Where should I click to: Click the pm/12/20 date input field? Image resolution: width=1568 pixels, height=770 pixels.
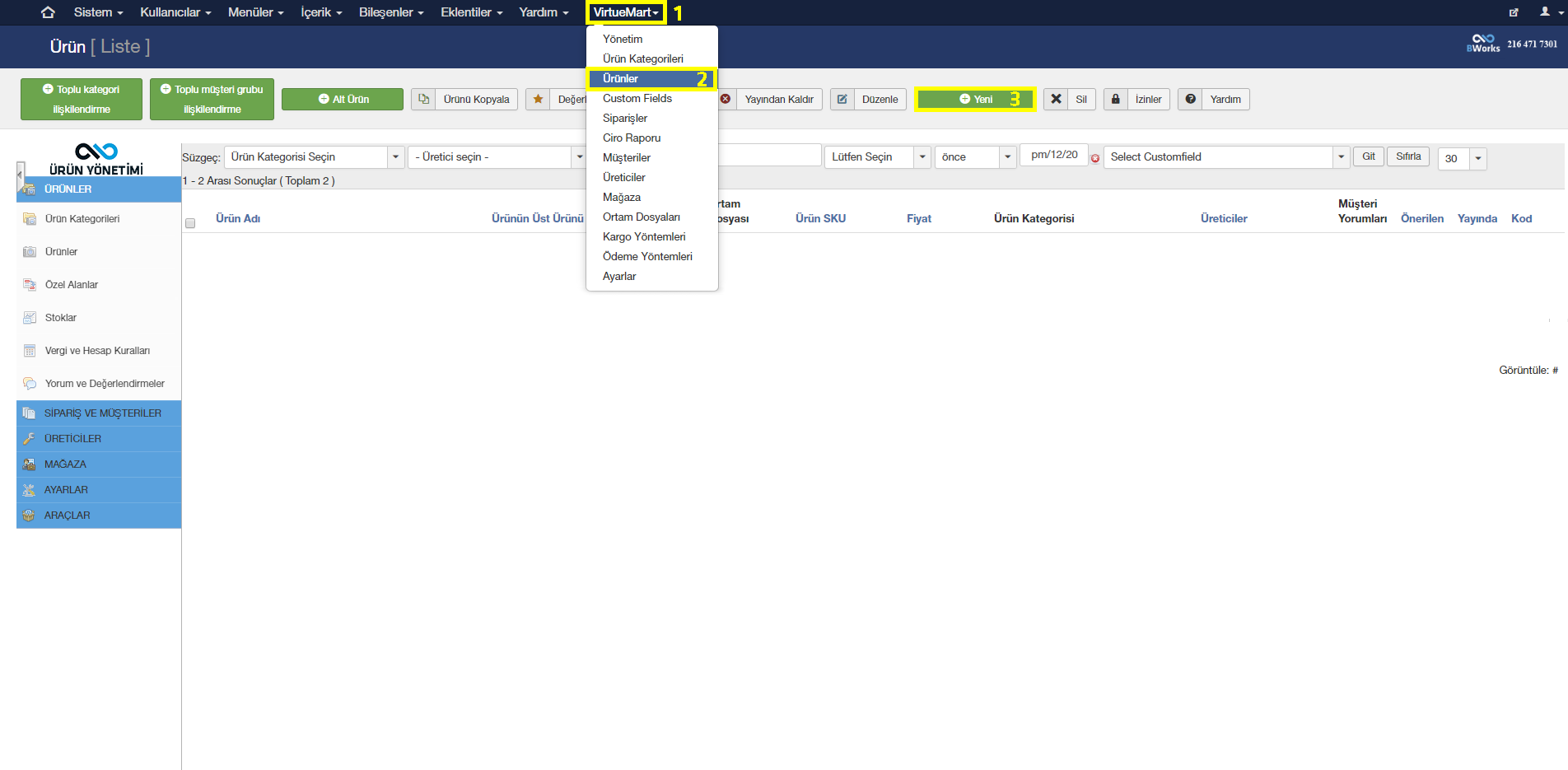[1054, 155]
